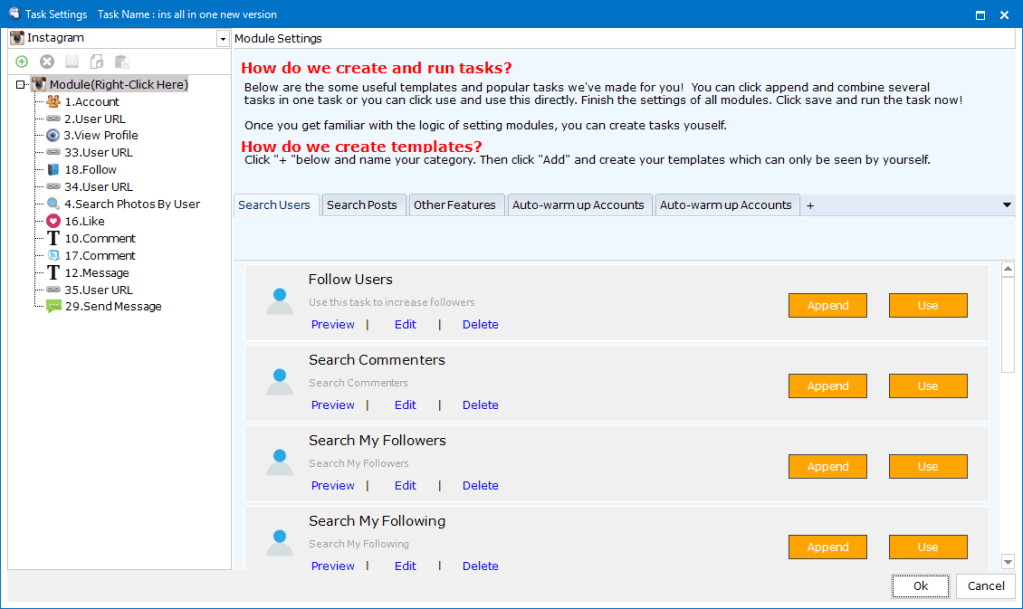Click the template list scrollbar down arrow
The image size is (1023, 609).
coord(1008,562)
